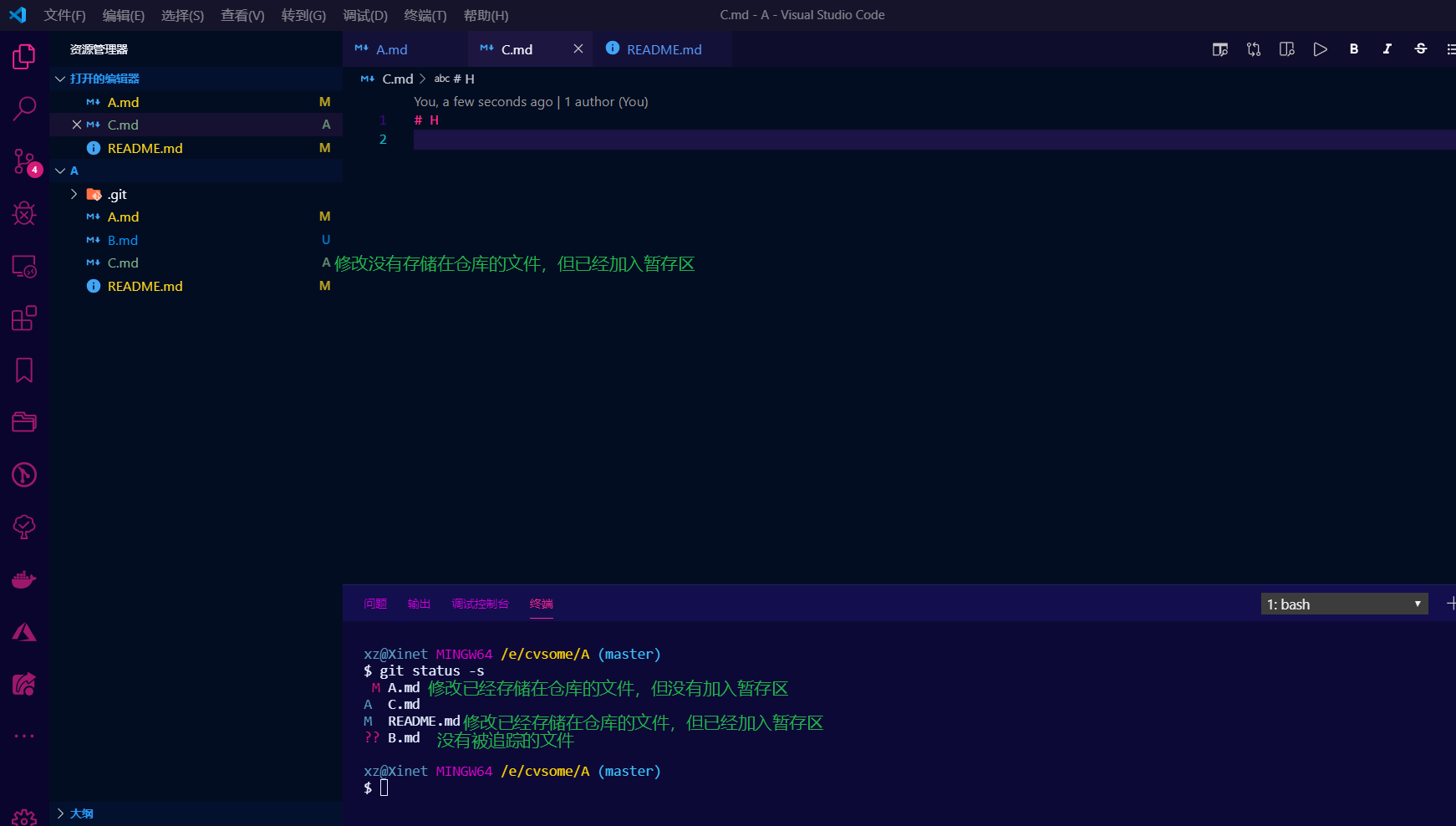Image resolution: width=1456 pixels, height=826 pixels.
Task: Close the C.md editor tab
Action: pyautogui.click(x=578, y=49)
